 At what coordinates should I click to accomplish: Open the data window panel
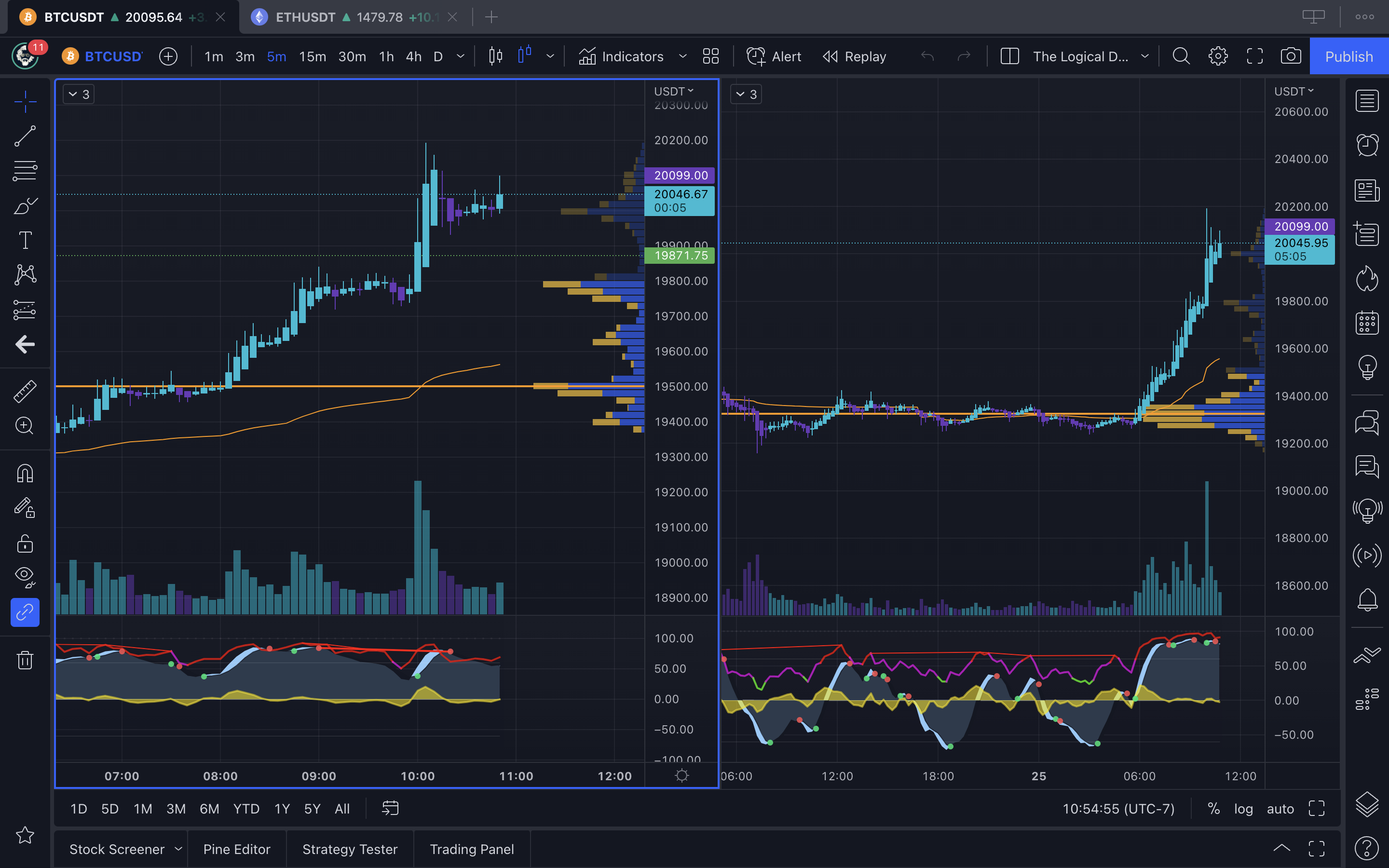pyautogui.click(x=1367, y=234)
